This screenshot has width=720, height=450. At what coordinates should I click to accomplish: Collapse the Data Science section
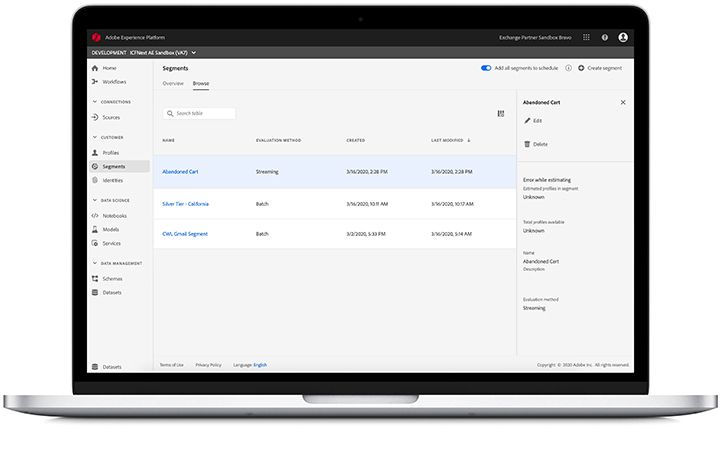[95, 200]
